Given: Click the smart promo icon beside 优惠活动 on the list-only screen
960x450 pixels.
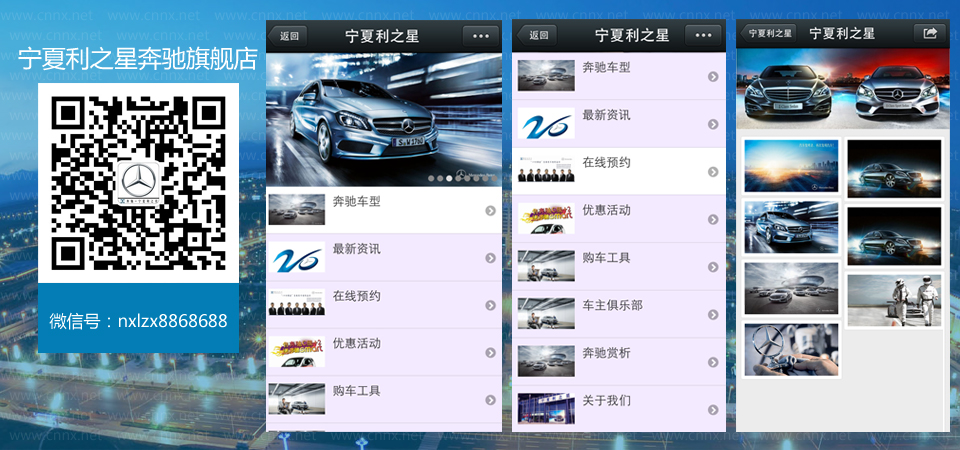Looking at the screenshot, I should 546,219.
